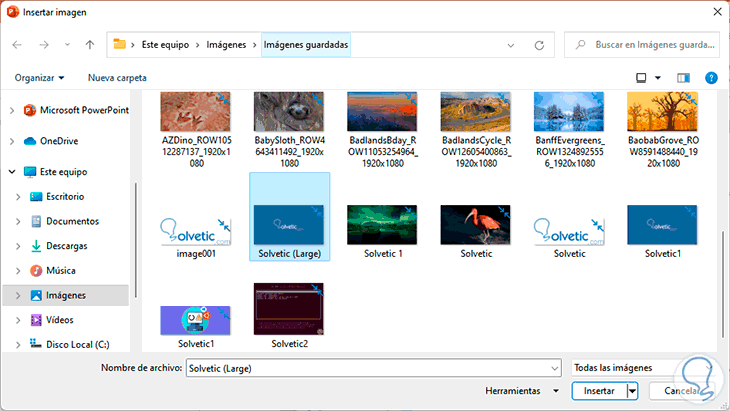Open Música in the sidebar

(53, 270)
